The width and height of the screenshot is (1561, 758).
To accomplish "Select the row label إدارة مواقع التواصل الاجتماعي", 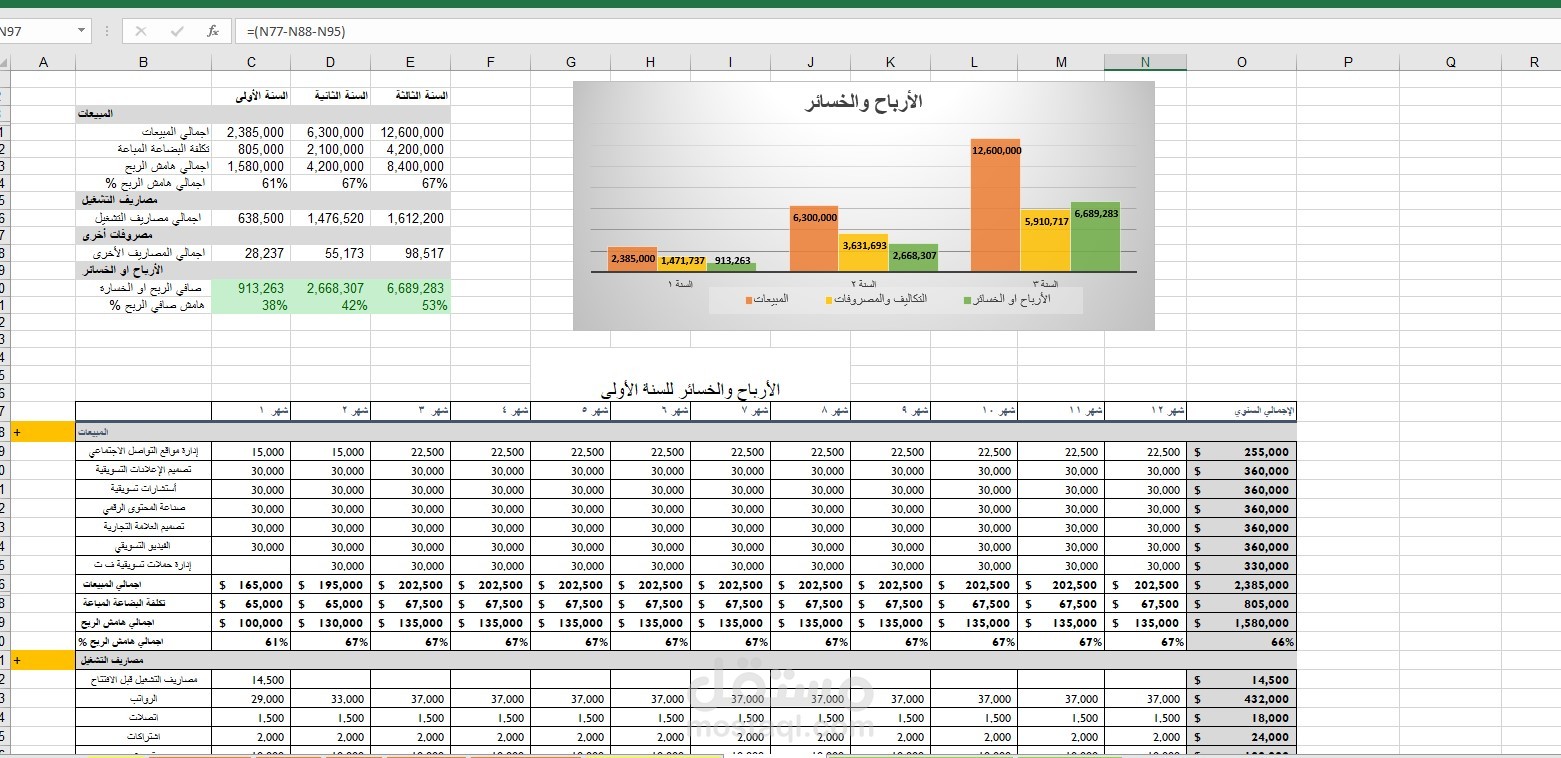I will [143, 451].
